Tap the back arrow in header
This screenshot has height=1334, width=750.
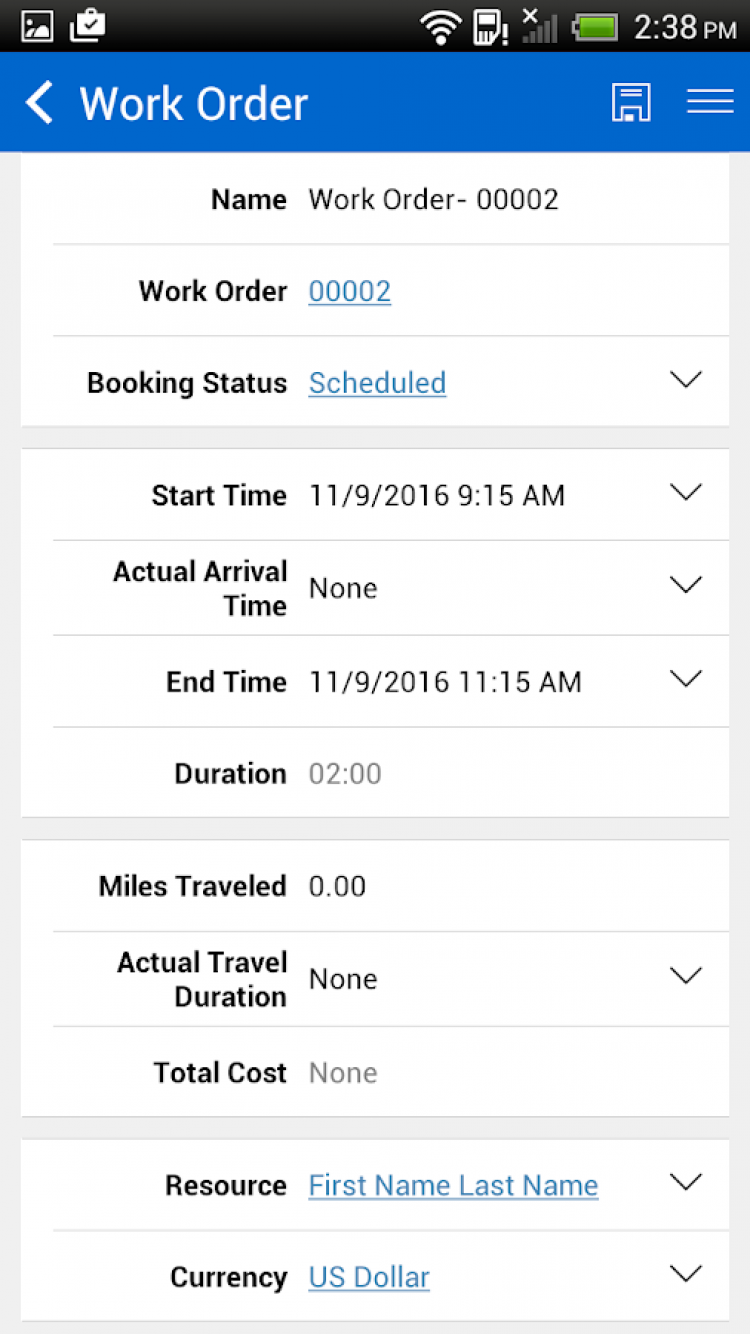(40, 103)
